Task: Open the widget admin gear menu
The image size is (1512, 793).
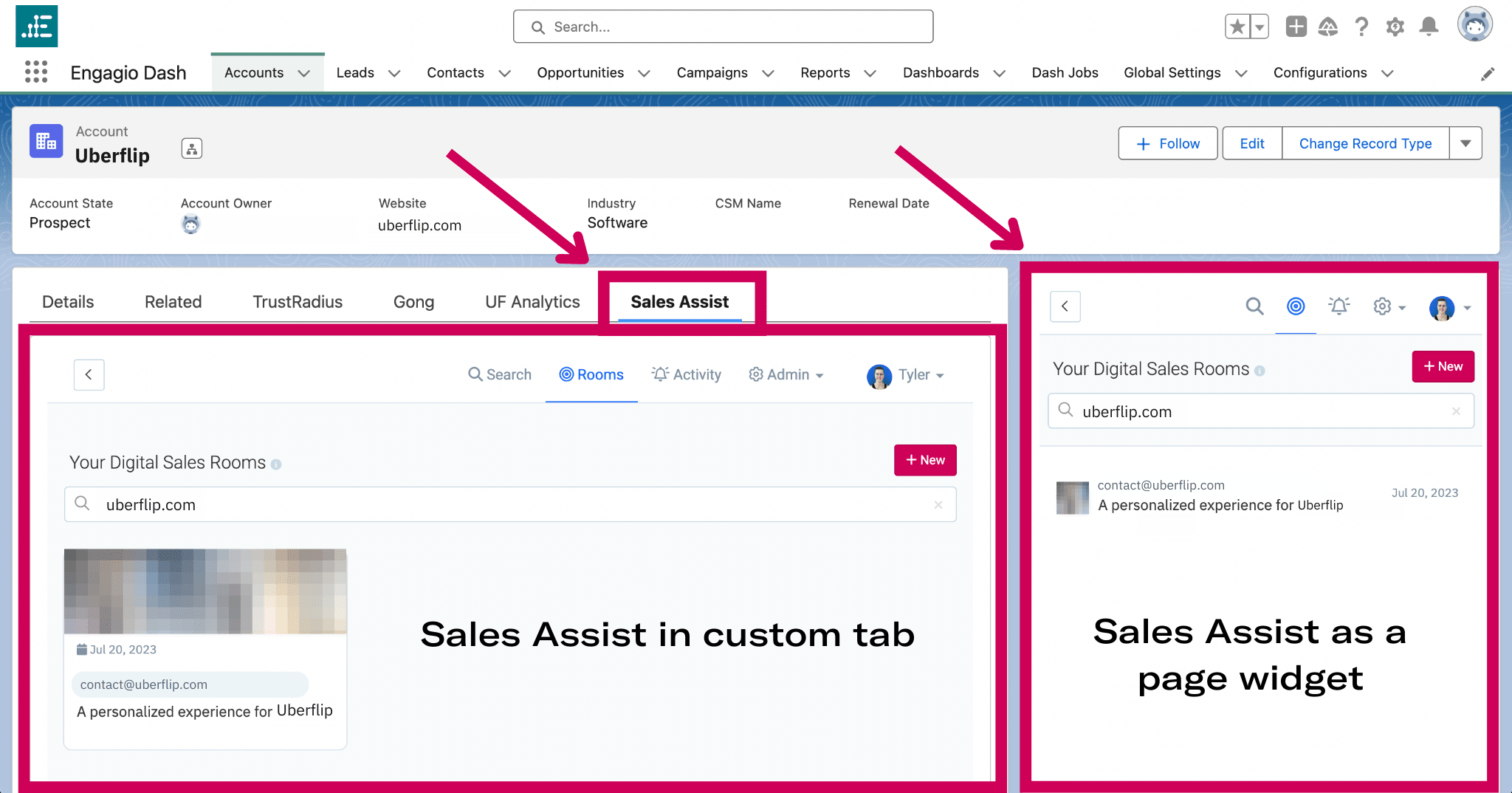Action: coord(1389,306)
